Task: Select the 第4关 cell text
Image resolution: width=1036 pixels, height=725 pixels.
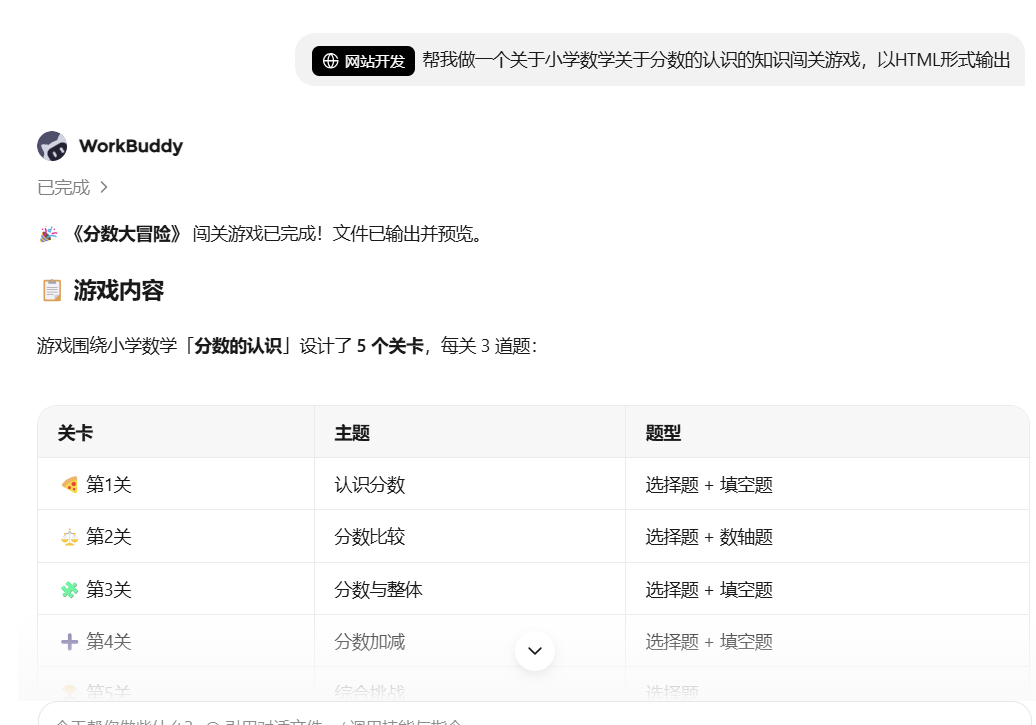Action: (x=109, y=642)
